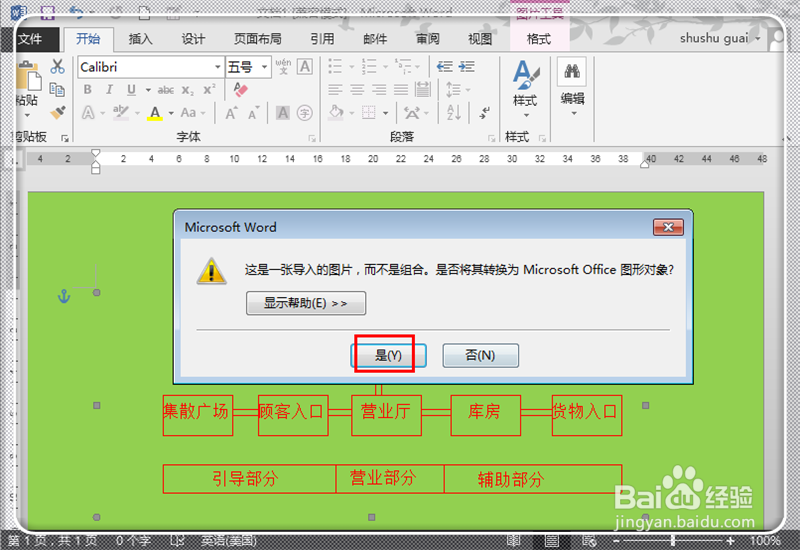800x550 pixels.
Task: Align text right
Action: point(379,90)
